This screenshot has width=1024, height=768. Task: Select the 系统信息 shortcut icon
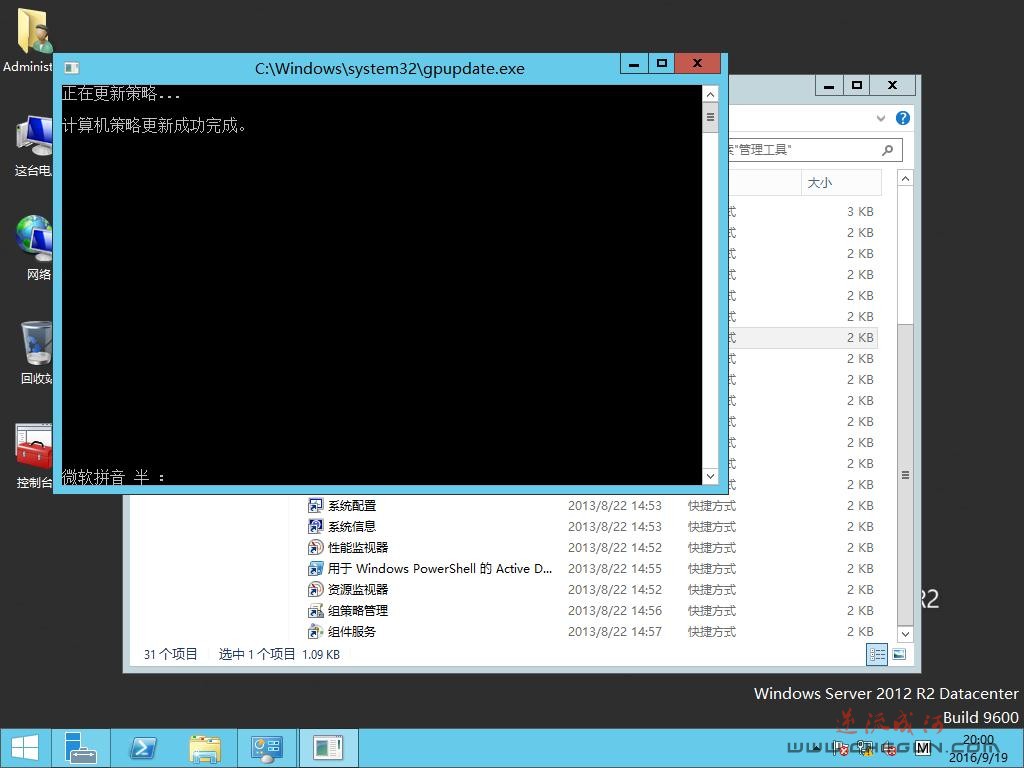point(315,526)
